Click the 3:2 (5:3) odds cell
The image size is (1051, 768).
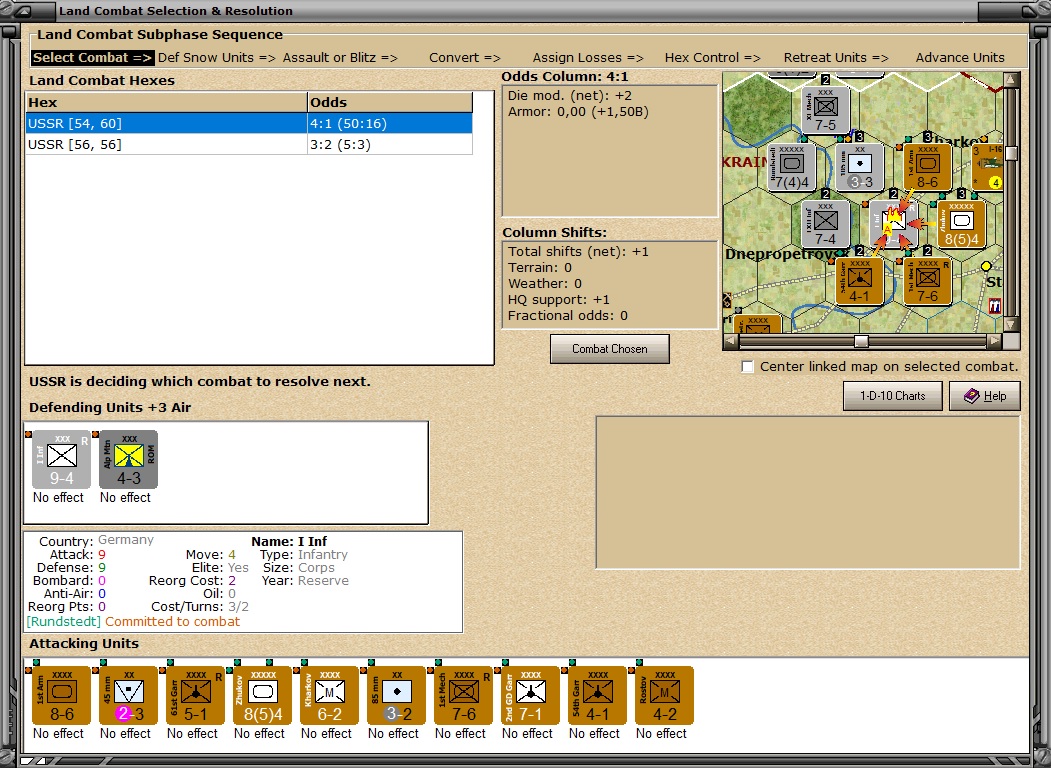click(x=390, y=145)
